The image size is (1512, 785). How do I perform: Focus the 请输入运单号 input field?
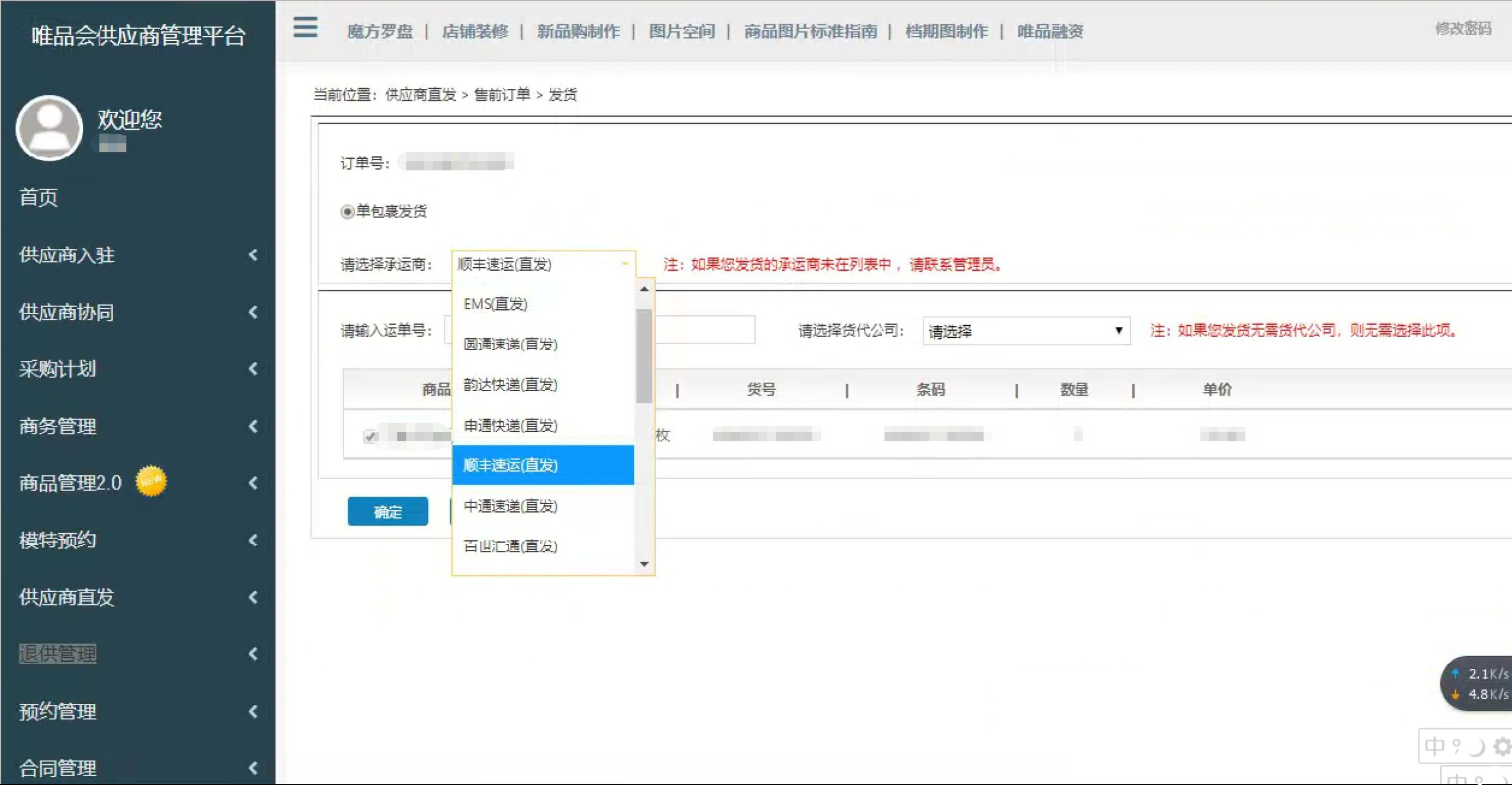600,330
